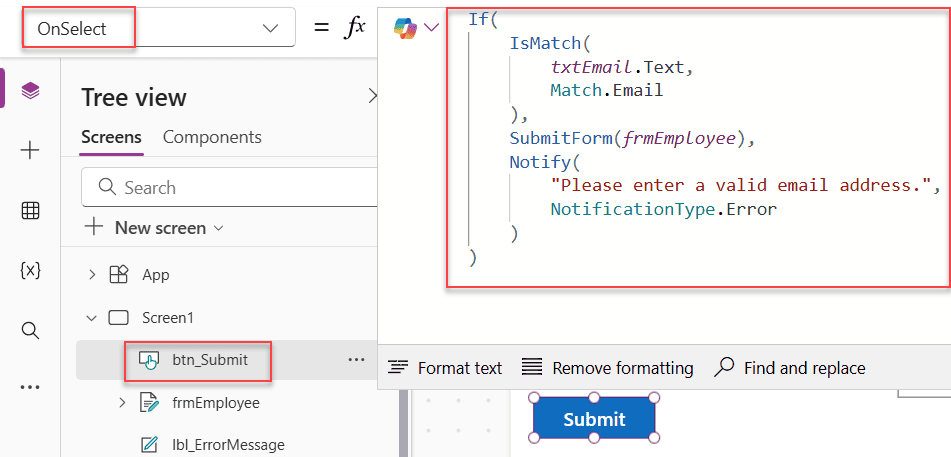
Task: Open the Copilot formula assistant icon
Action: pyautogui.click(x=405, y=28)
